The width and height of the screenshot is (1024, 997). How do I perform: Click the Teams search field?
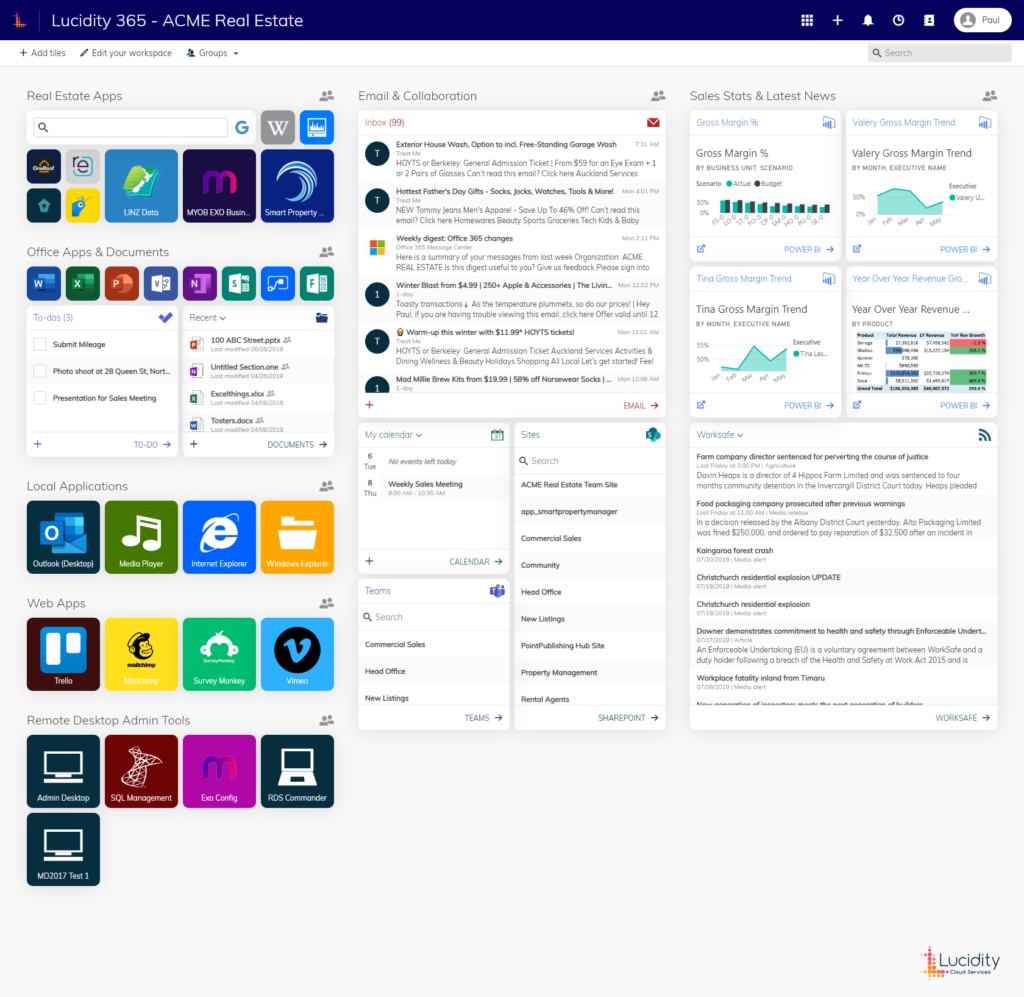[x=434, y=617]
